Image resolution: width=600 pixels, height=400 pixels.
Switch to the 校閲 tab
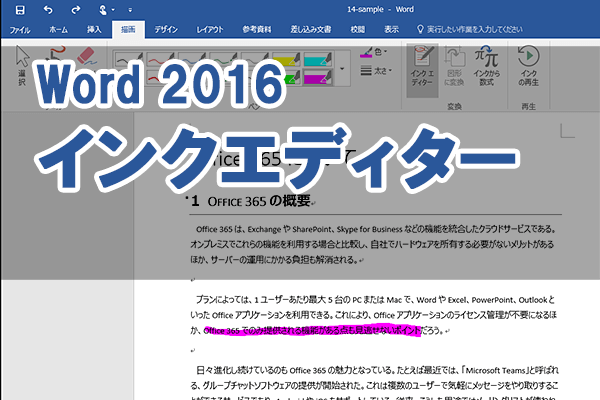[358, 29]
